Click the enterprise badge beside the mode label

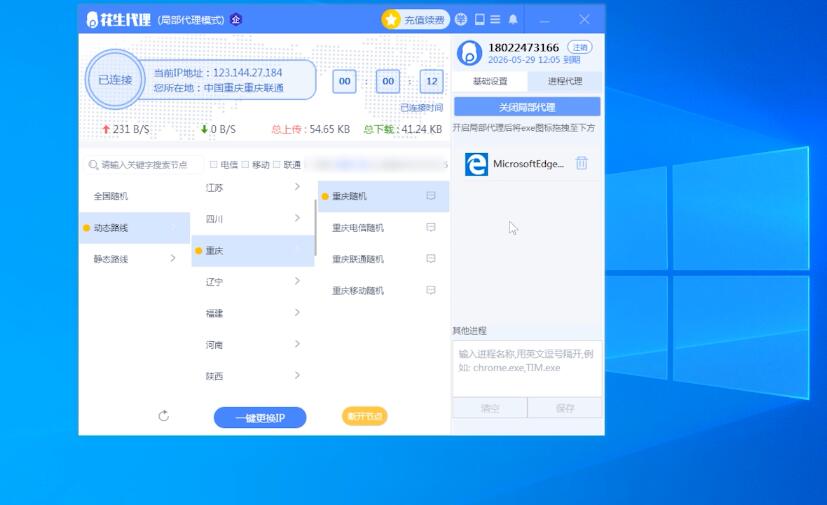tap(236, 20)
